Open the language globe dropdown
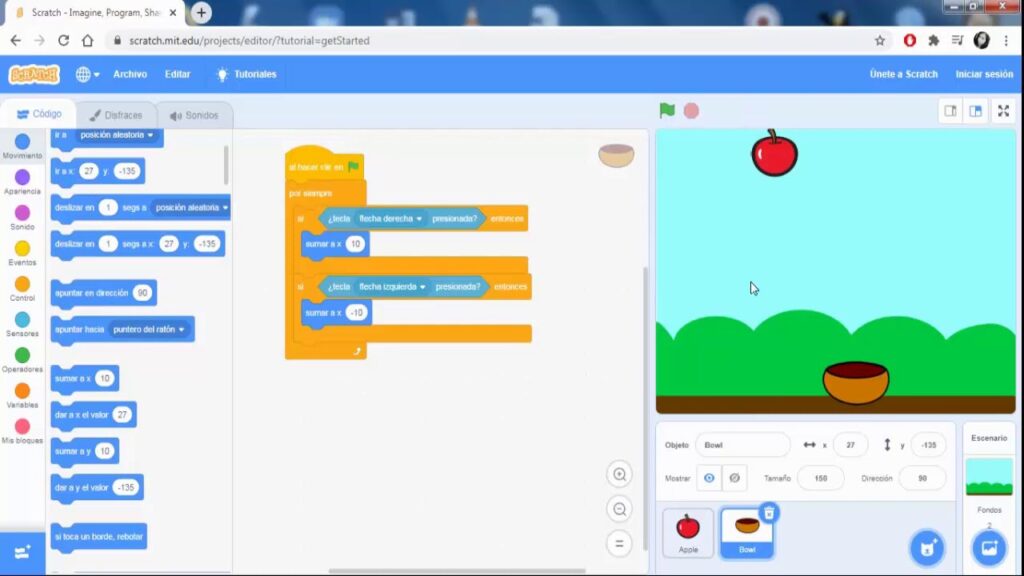This screenshot has width=1024, height=576. tap(86, 74)
